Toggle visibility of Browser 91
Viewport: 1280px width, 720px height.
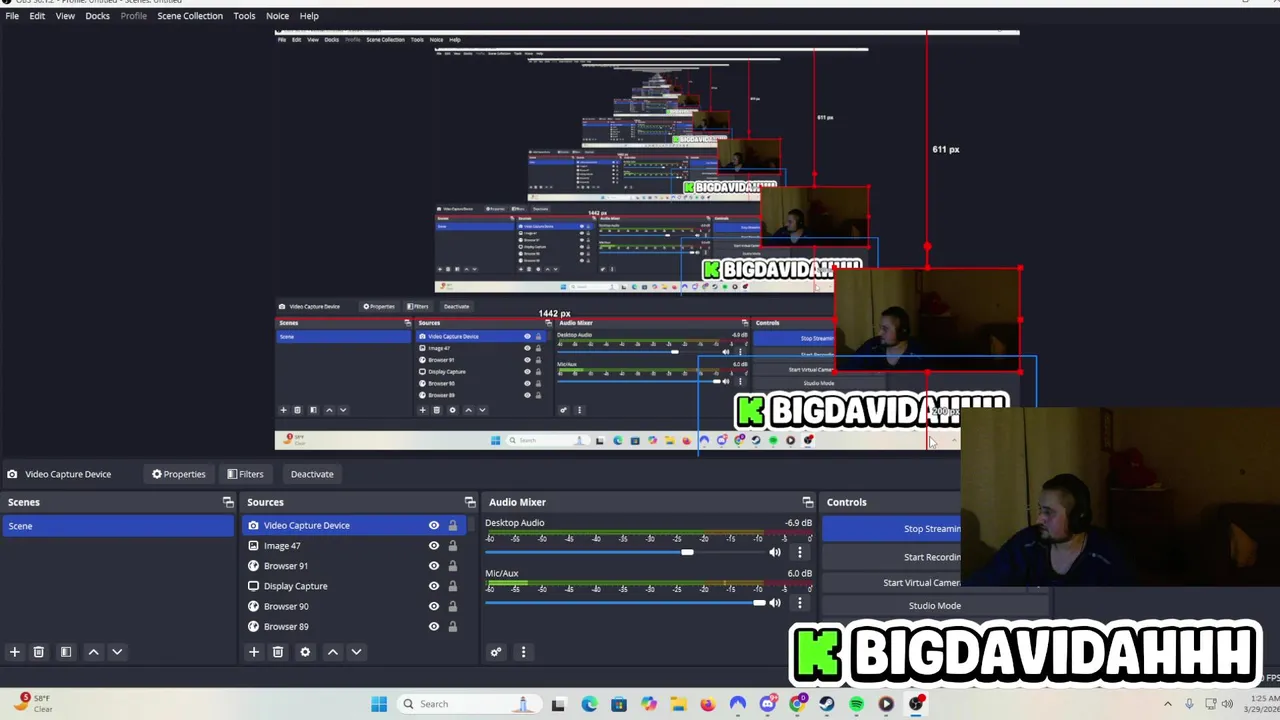(434, 566)
